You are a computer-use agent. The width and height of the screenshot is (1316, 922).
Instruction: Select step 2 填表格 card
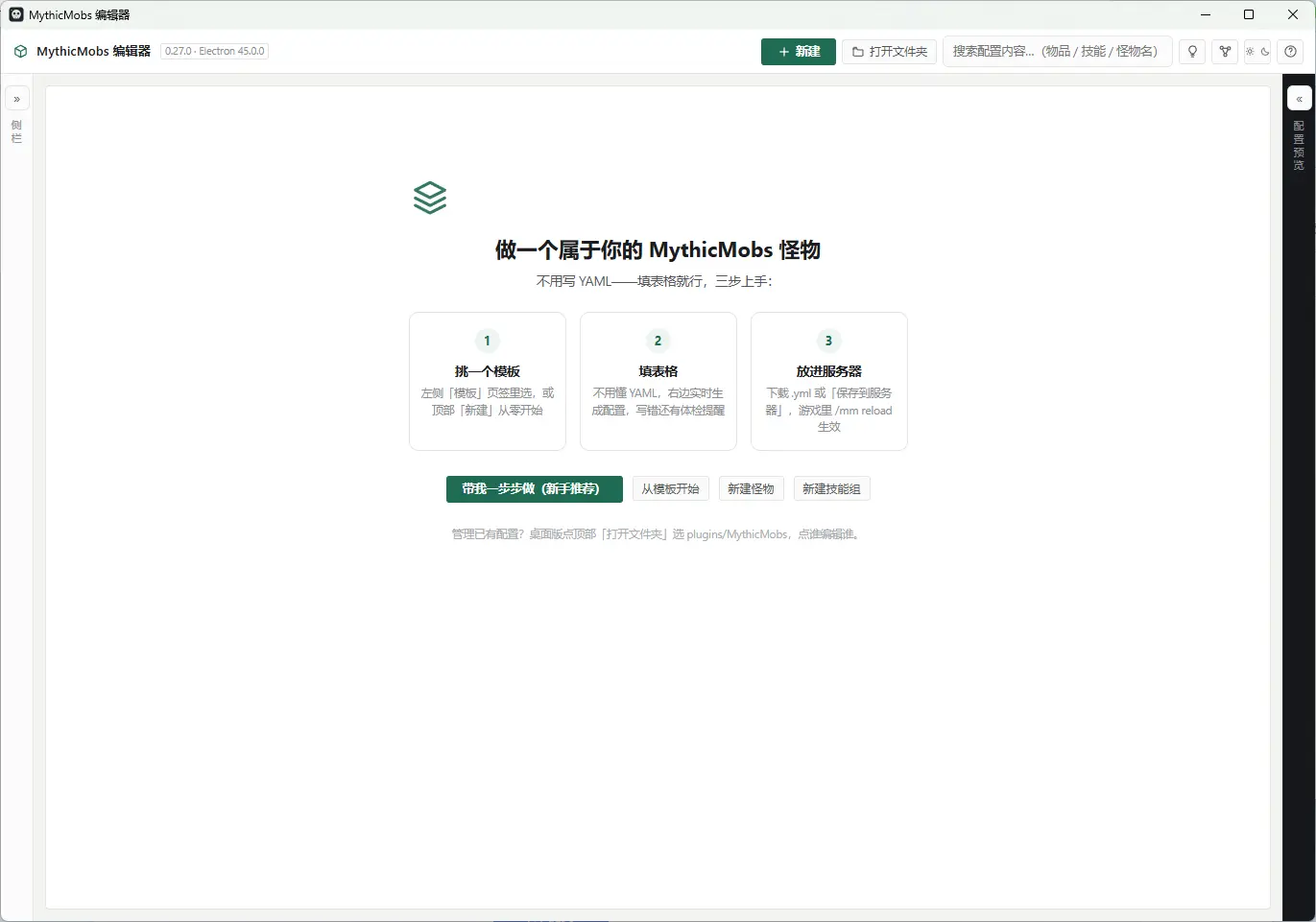[658, 381]
